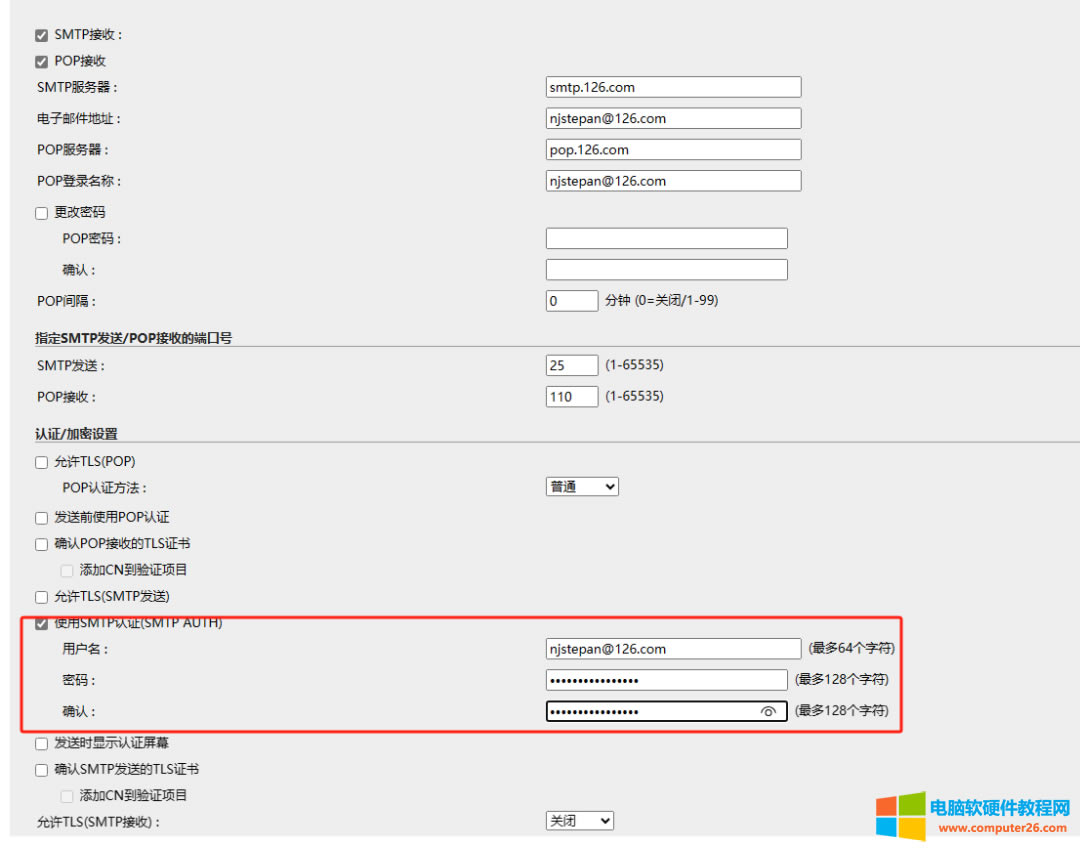Open 允许TLS(SMTP接收) dropdown showing 关闭
This screenshot has width=1080, height=848.
click(x=579, y=821)
